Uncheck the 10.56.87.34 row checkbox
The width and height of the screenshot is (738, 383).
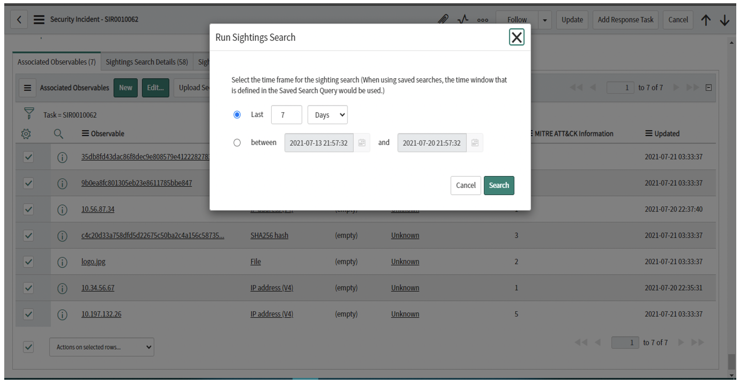pos(28,209)
